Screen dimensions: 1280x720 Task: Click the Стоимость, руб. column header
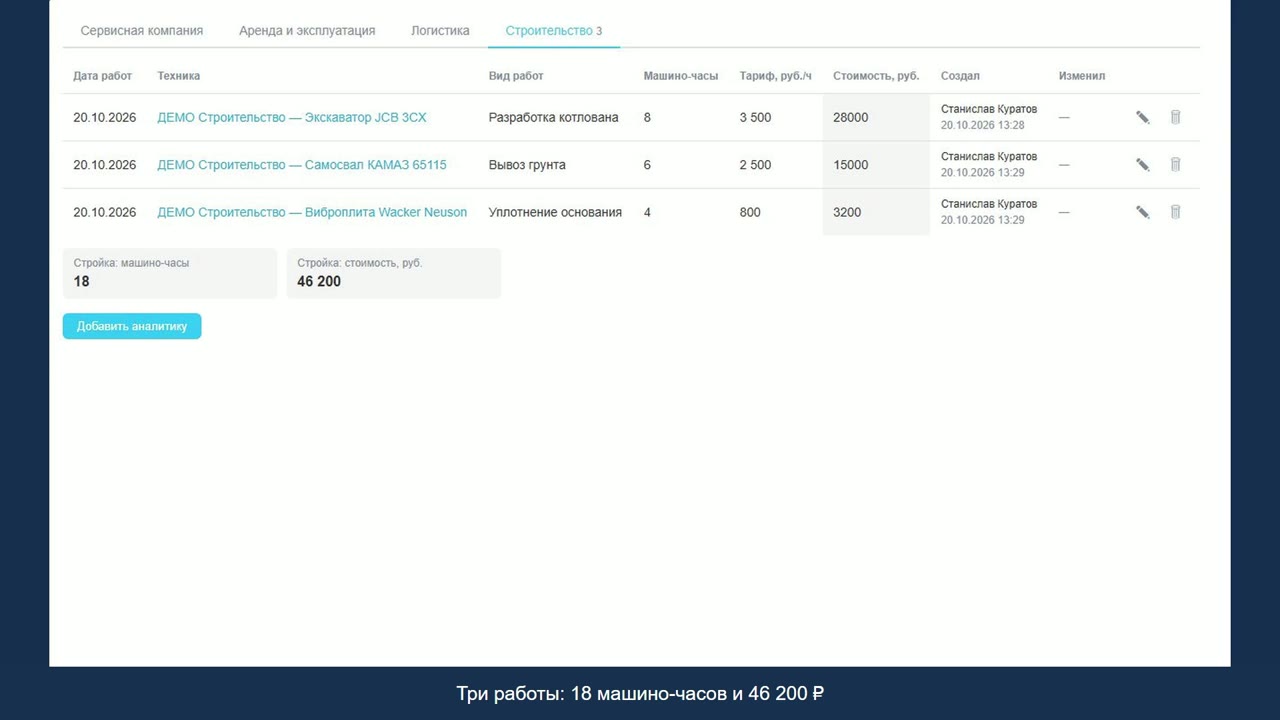pos(876,76)
